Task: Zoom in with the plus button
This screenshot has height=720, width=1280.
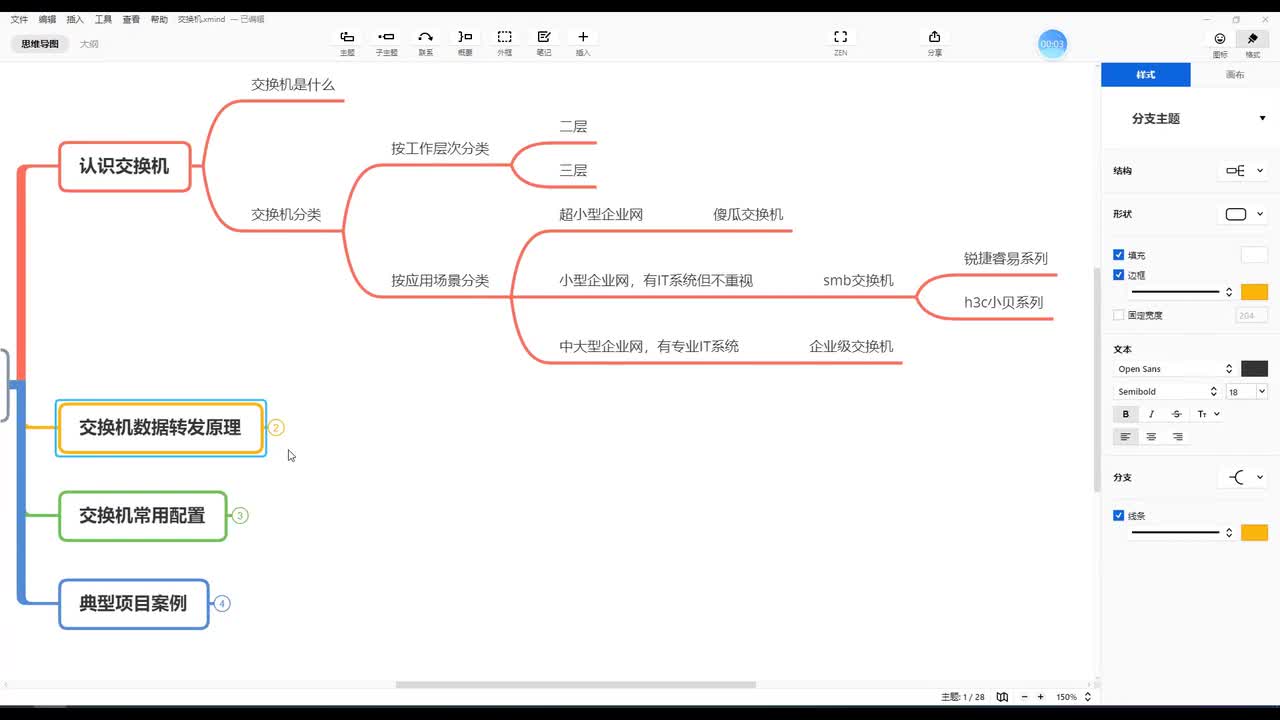Action: click(x=1040, y=697)
